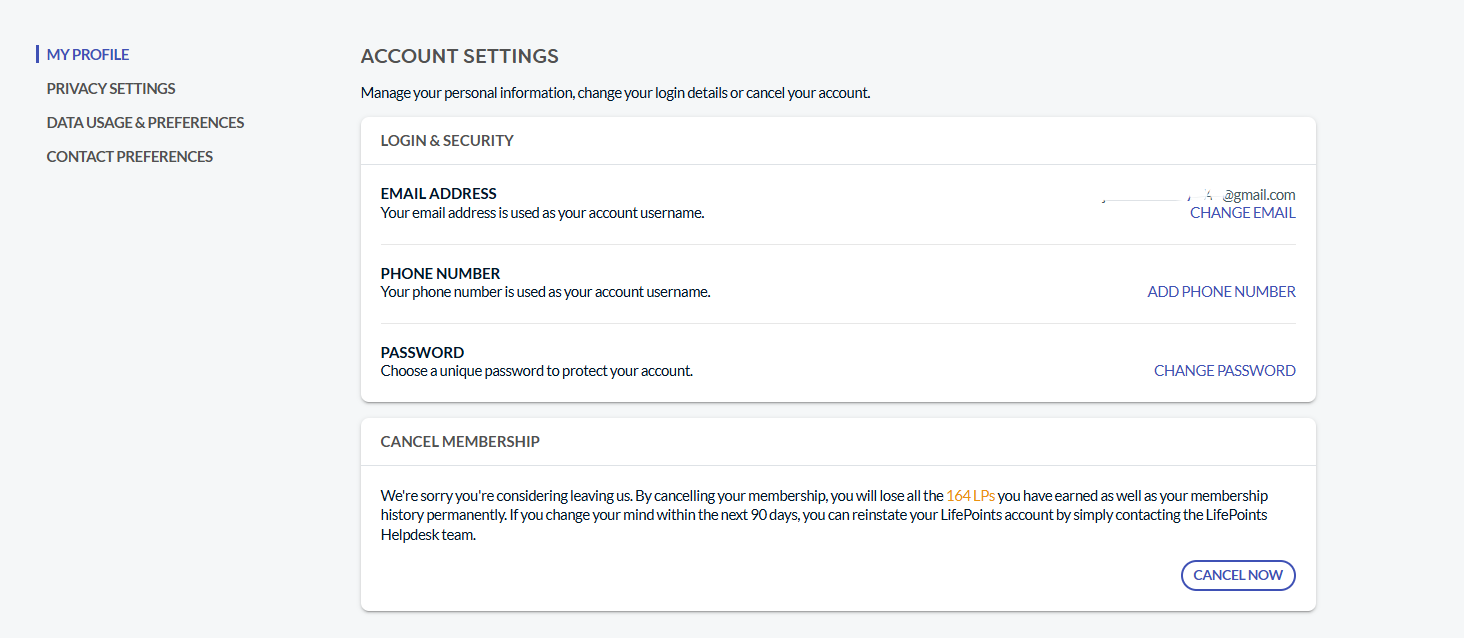Click the cancellation warning paragraph
Screen dimensions: 1464x638
[828, 515]
